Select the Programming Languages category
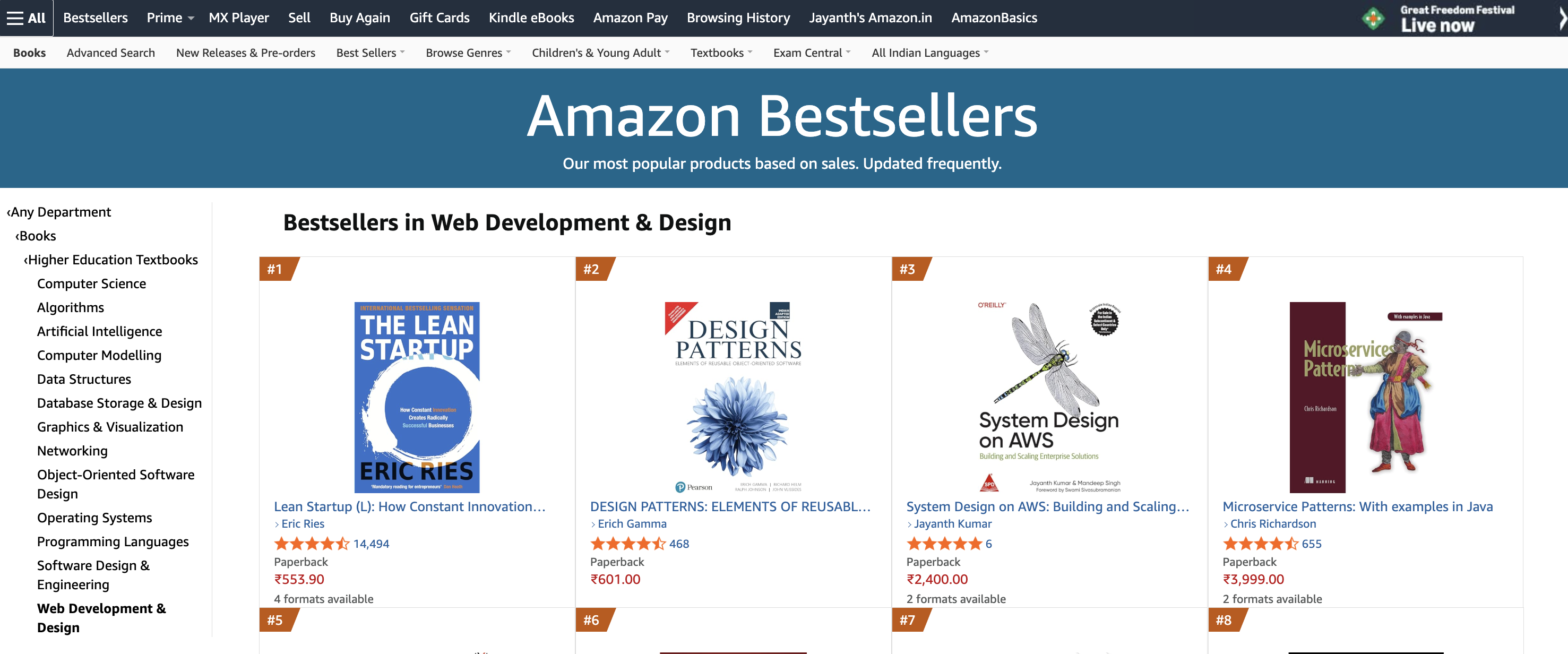This screenshot has height=654, width=1568. 113,541
